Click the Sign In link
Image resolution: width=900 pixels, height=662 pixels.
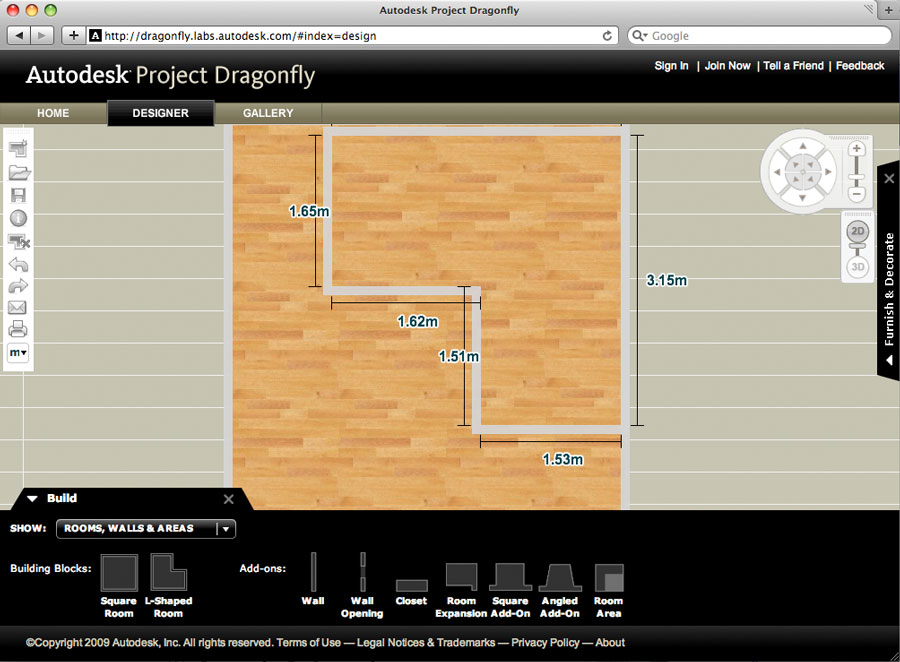[672, 66]
